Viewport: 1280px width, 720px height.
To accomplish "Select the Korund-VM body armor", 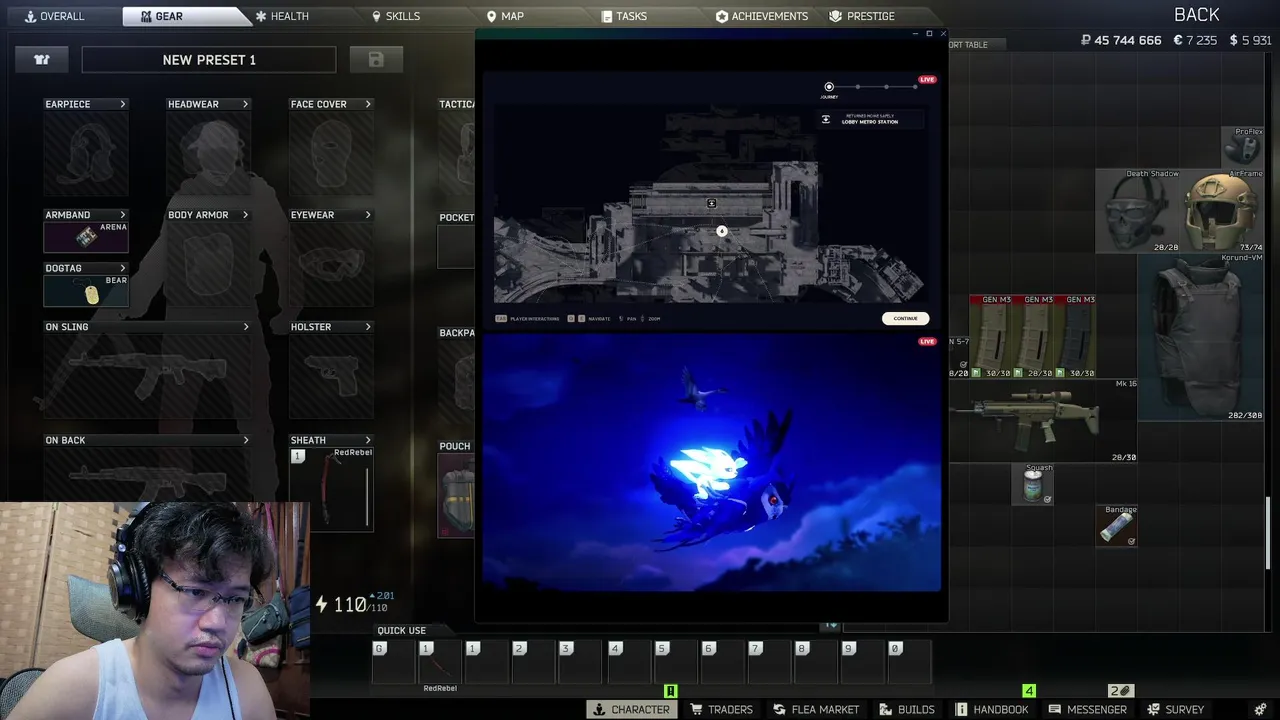I will (x=1201, y=336).
